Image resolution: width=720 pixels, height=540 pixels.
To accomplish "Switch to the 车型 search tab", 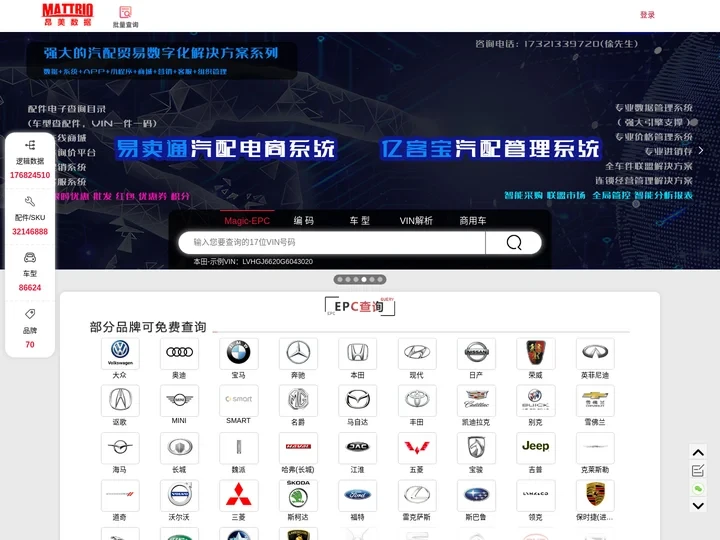I will tap(360, 221).
